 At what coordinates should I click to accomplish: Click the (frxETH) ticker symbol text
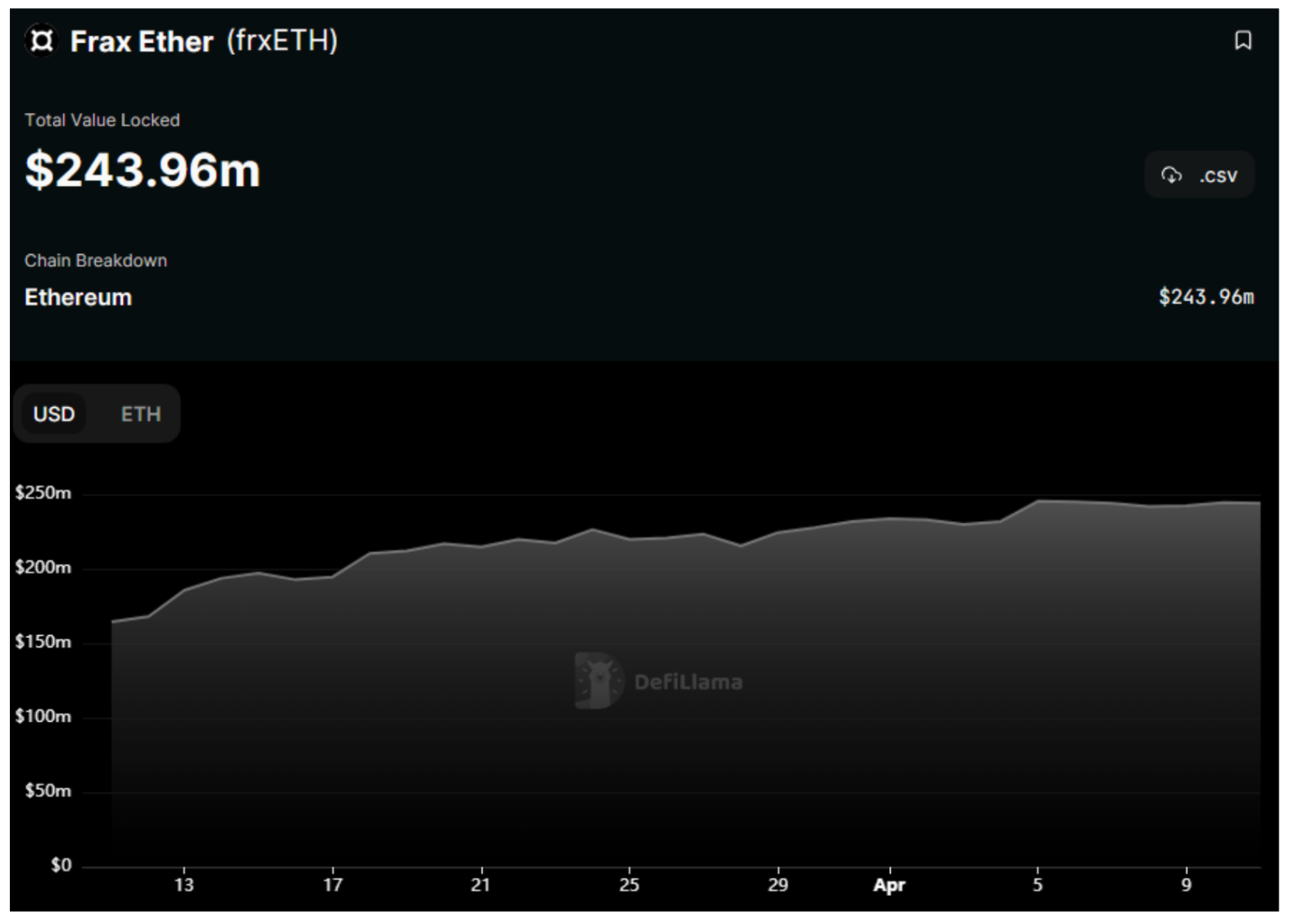pos(282,41)
